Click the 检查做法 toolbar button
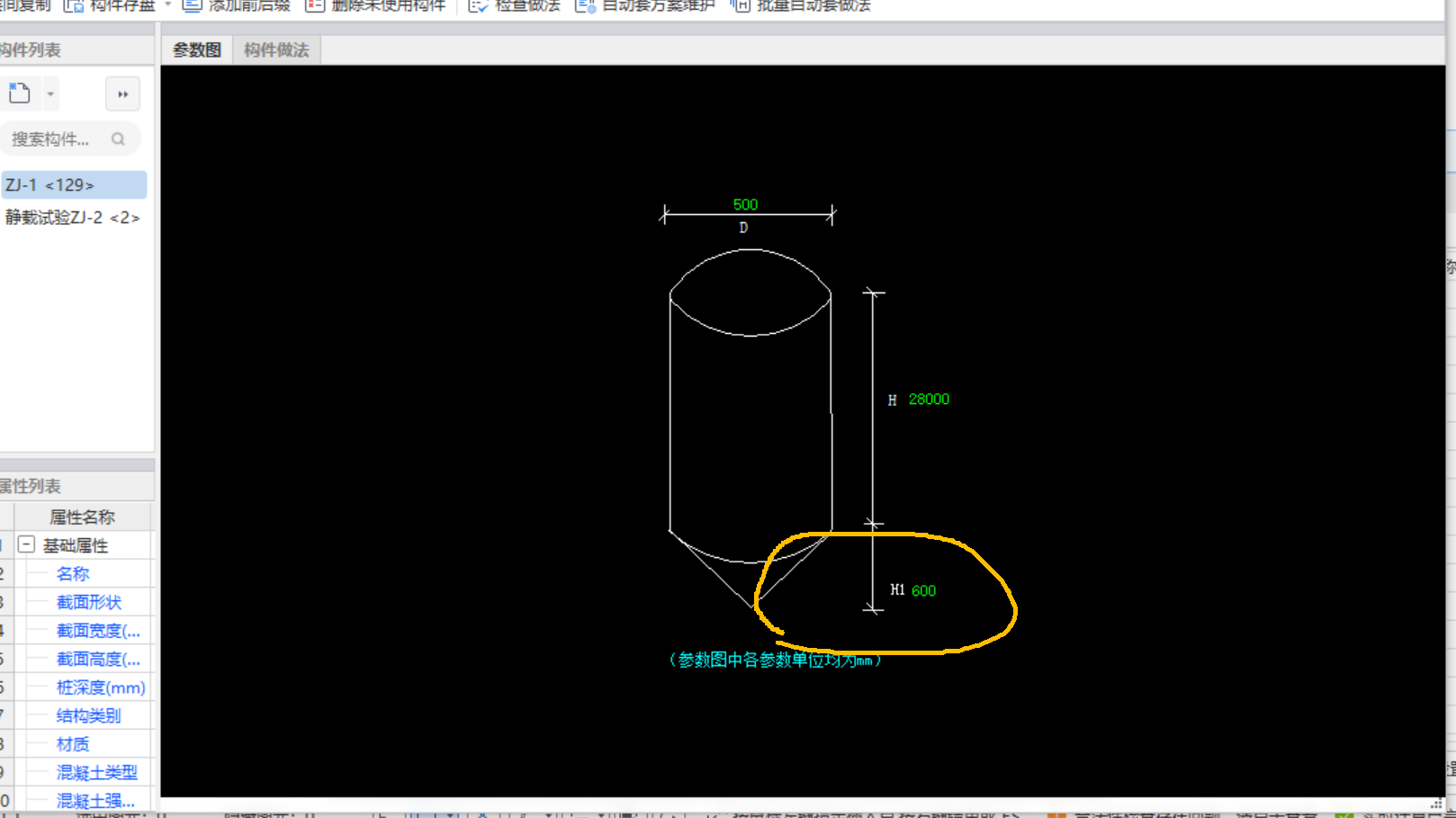The width and height of the screenshot is (1456, 818). [515, 5]
